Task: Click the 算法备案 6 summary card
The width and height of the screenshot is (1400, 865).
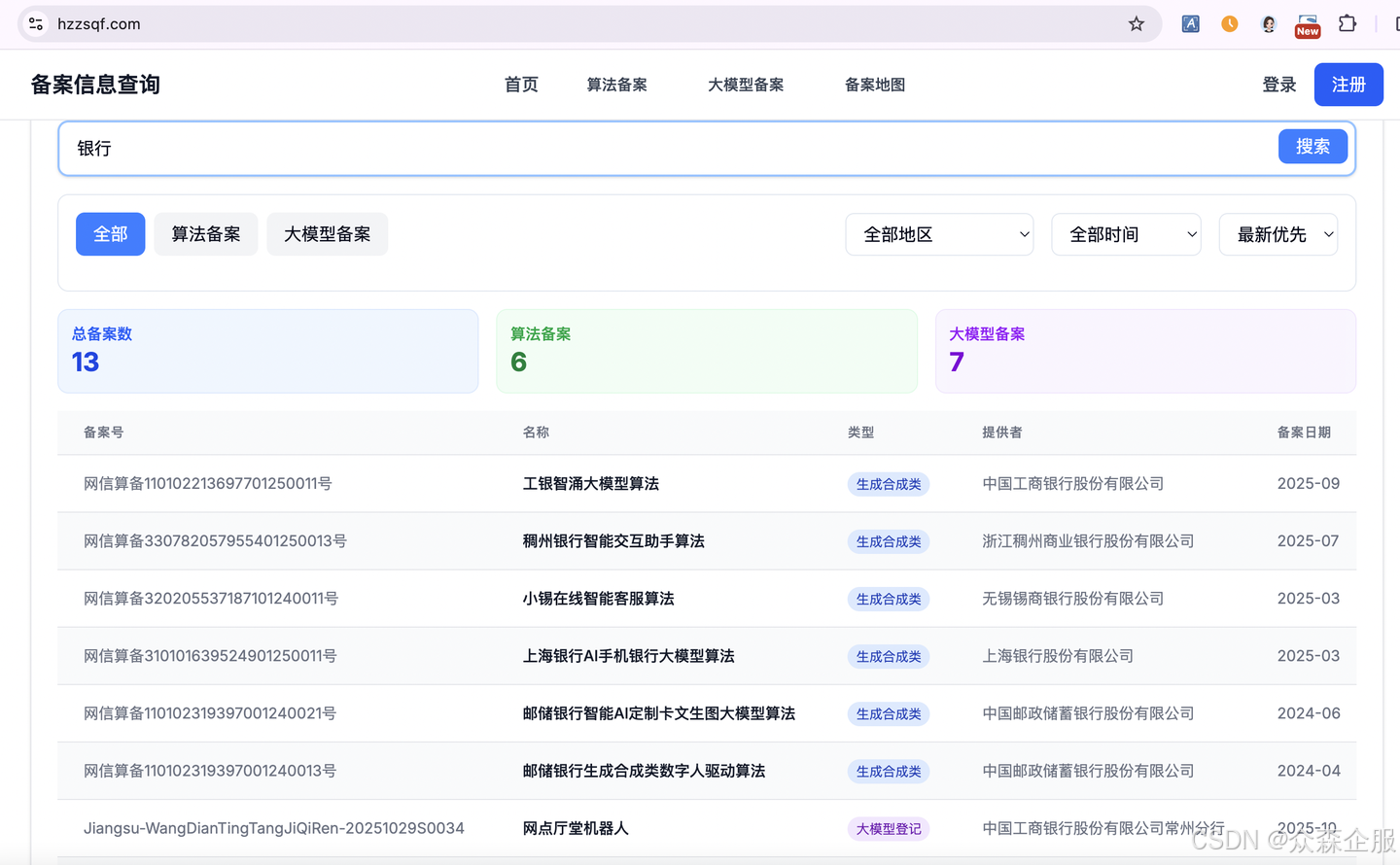Action: [x=707, y=351]
